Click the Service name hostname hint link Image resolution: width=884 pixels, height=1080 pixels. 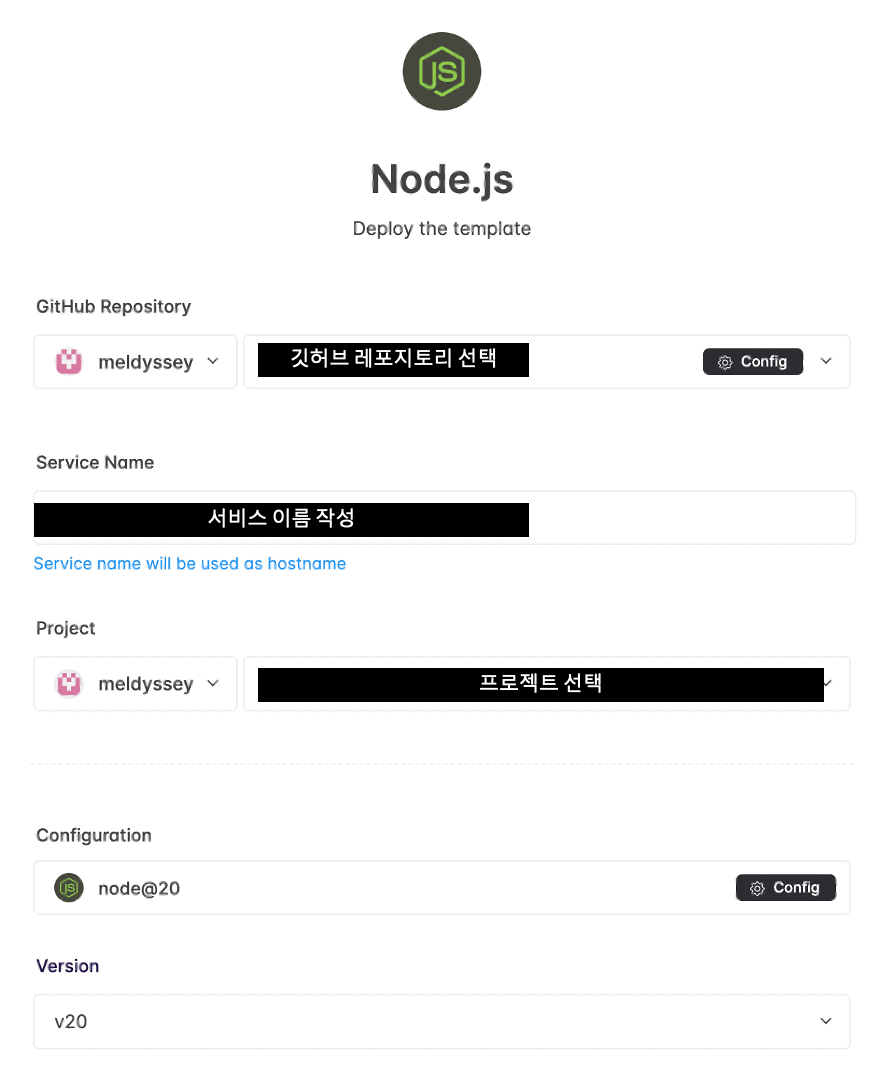pos(190,563)
